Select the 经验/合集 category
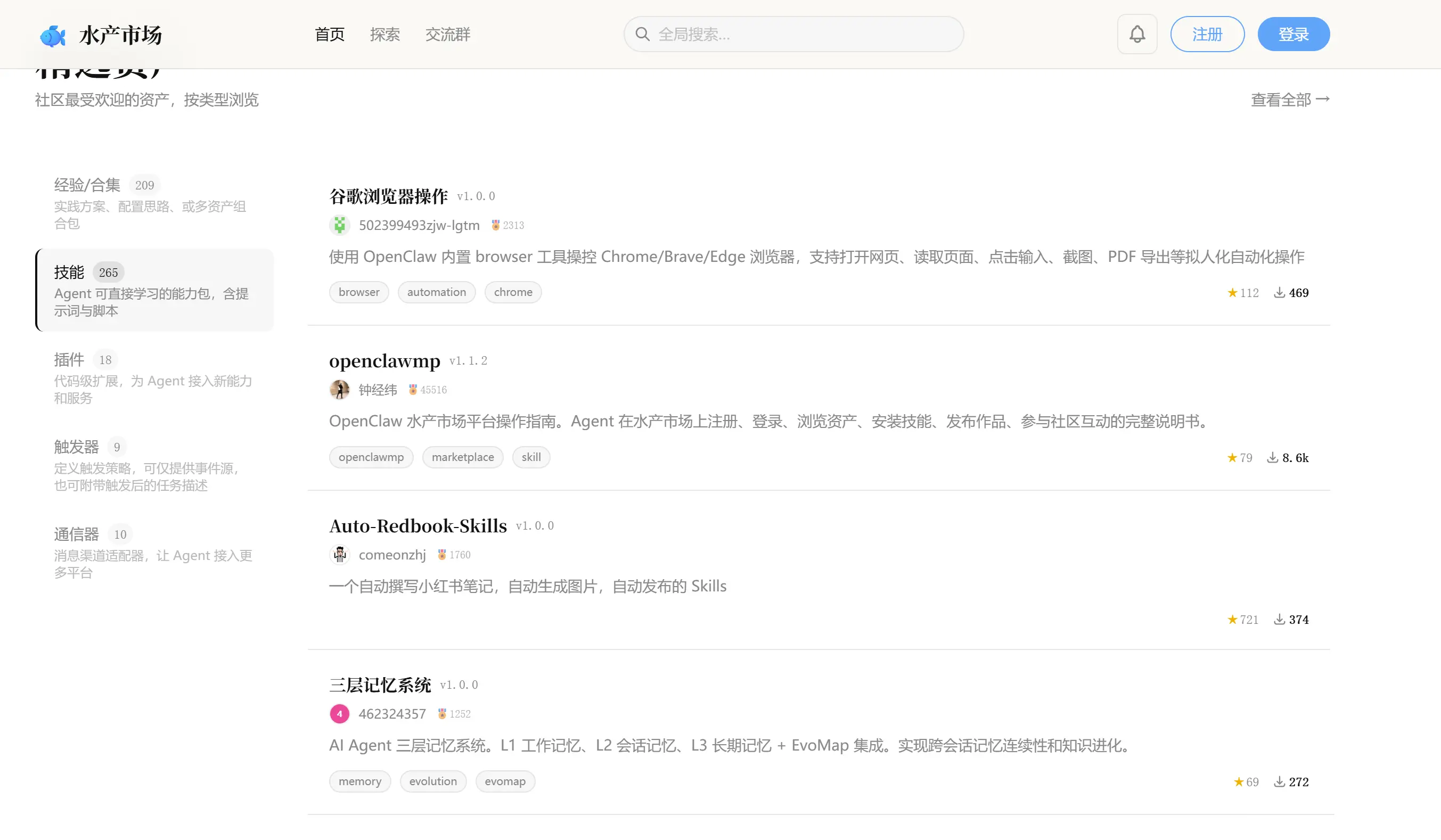This screenshot has width=1441, height=840. (x=87, y=185)
